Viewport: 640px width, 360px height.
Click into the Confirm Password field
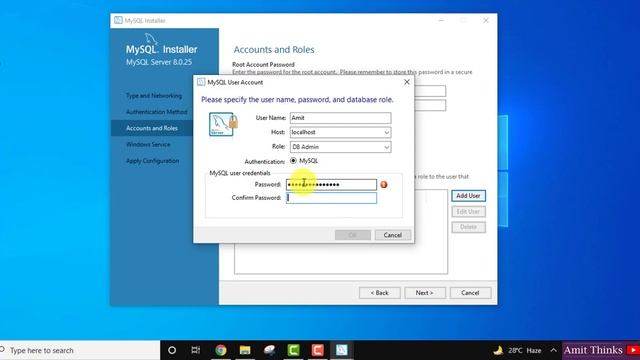pos(331,198)
